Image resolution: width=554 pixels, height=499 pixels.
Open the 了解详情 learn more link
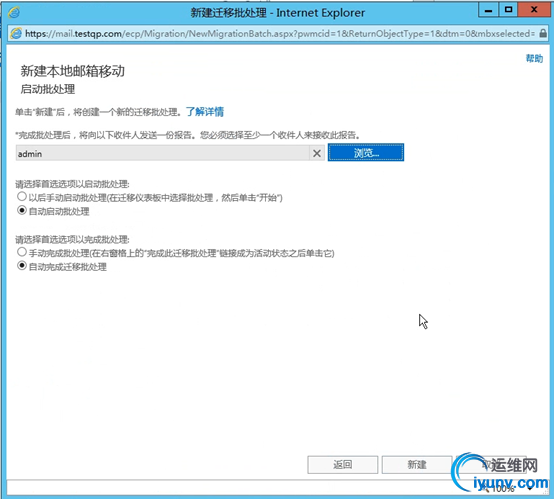click(x=205, y=112)
